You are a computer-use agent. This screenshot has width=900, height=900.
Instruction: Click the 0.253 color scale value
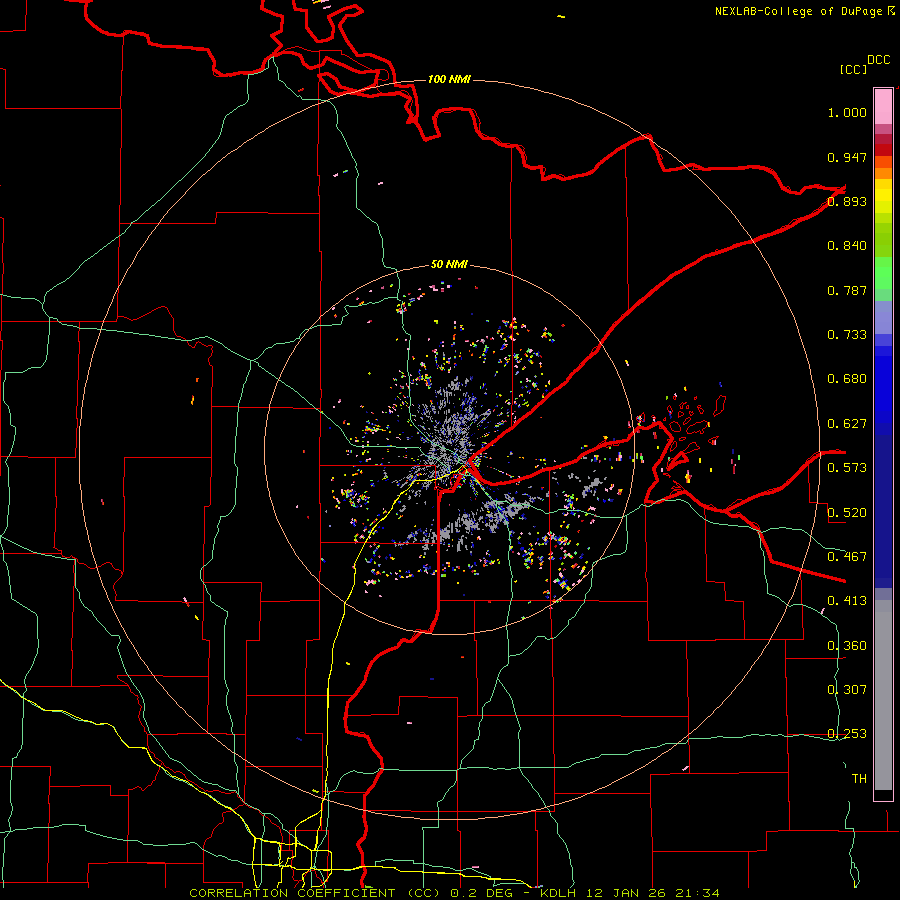(x=847, y=734)
